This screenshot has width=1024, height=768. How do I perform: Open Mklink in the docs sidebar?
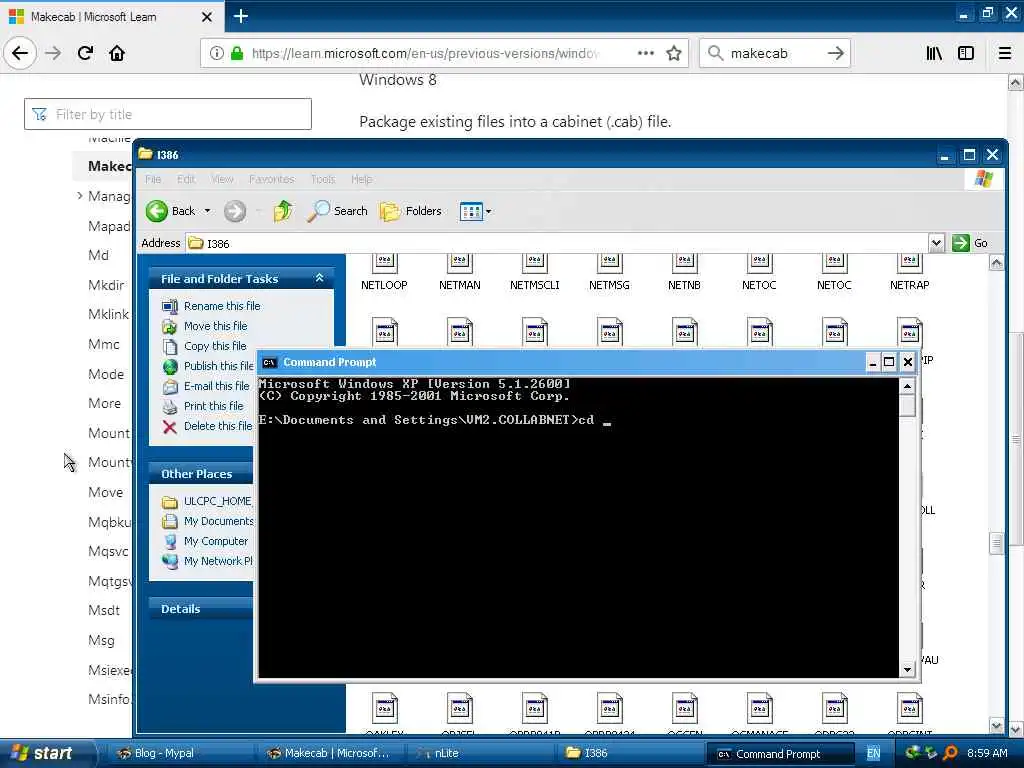[108, 314]
